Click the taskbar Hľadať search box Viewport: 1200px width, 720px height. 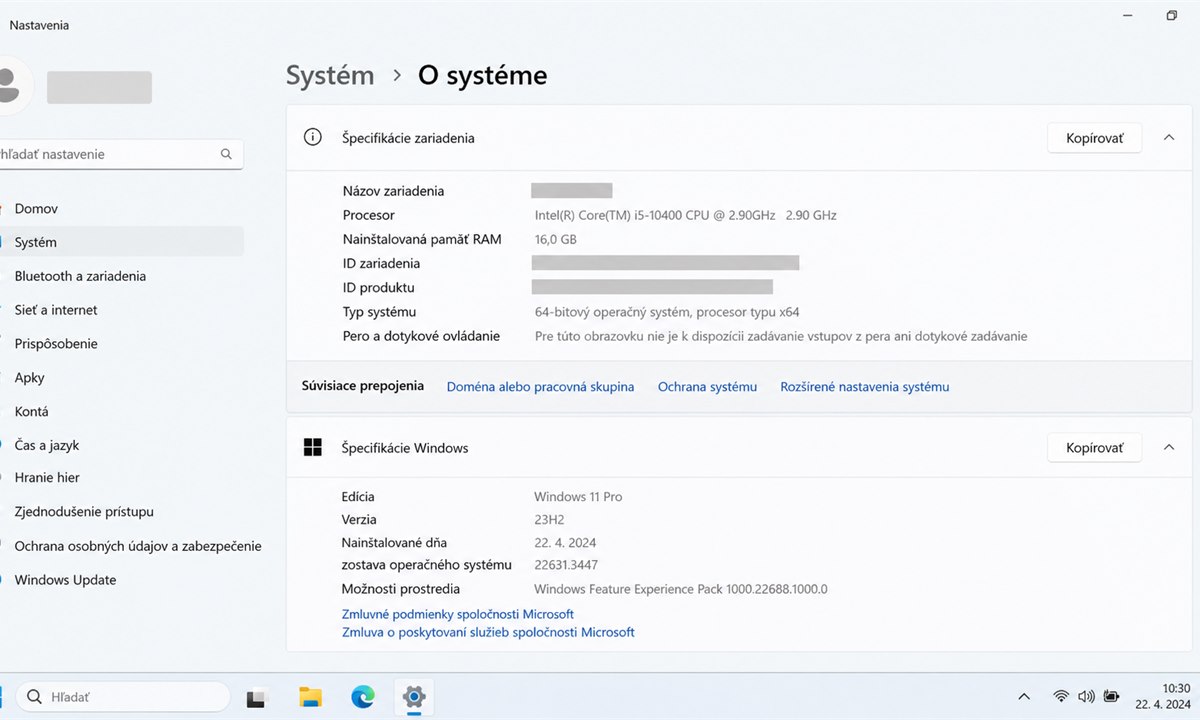pos(123,696)
